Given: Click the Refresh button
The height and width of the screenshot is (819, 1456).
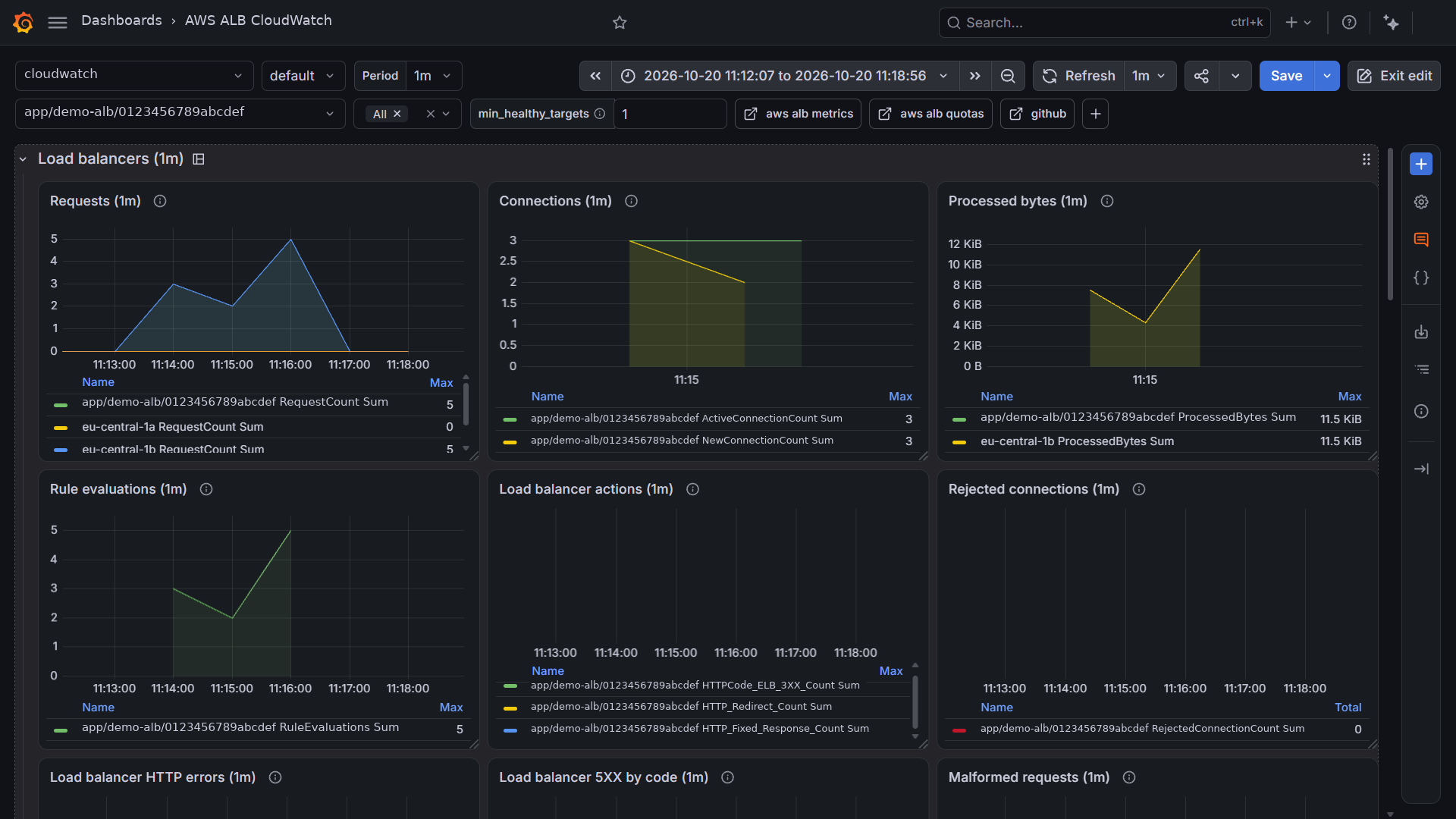Looking at the screenshot, I should click(x=1079, y=76).
